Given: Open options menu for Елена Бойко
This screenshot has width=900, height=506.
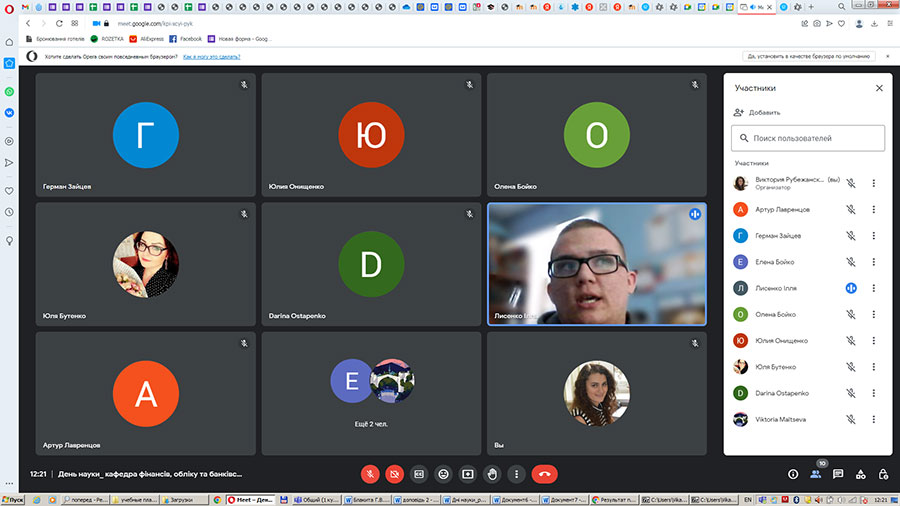Looking at the screenshot, I should point(874,262).
